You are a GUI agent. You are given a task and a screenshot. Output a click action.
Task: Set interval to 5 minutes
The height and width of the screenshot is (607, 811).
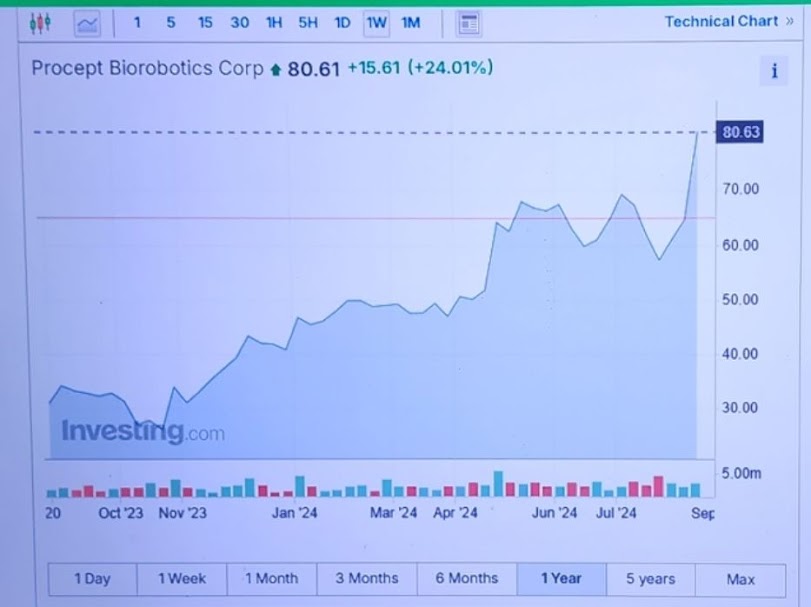(x=171, y=23)
